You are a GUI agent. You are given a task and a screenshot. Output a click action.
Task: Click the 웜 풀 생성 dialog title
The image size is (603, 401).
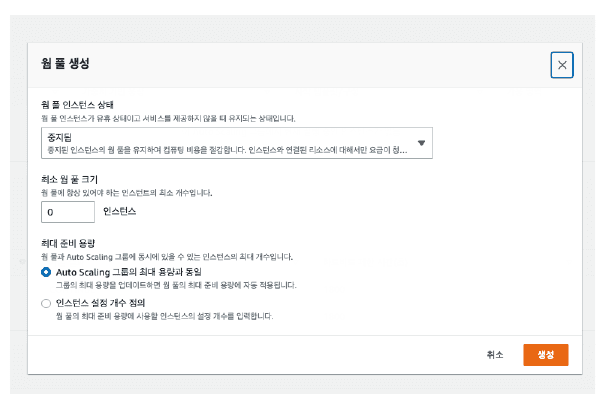pos(67,64)
